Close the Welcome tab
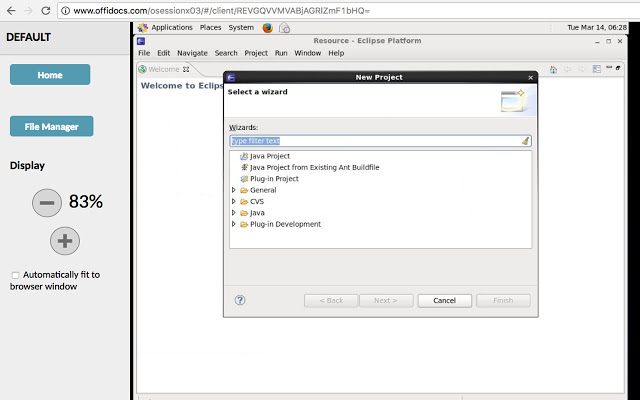Viewport: 640px width, 400px height. tap(186, 69)
